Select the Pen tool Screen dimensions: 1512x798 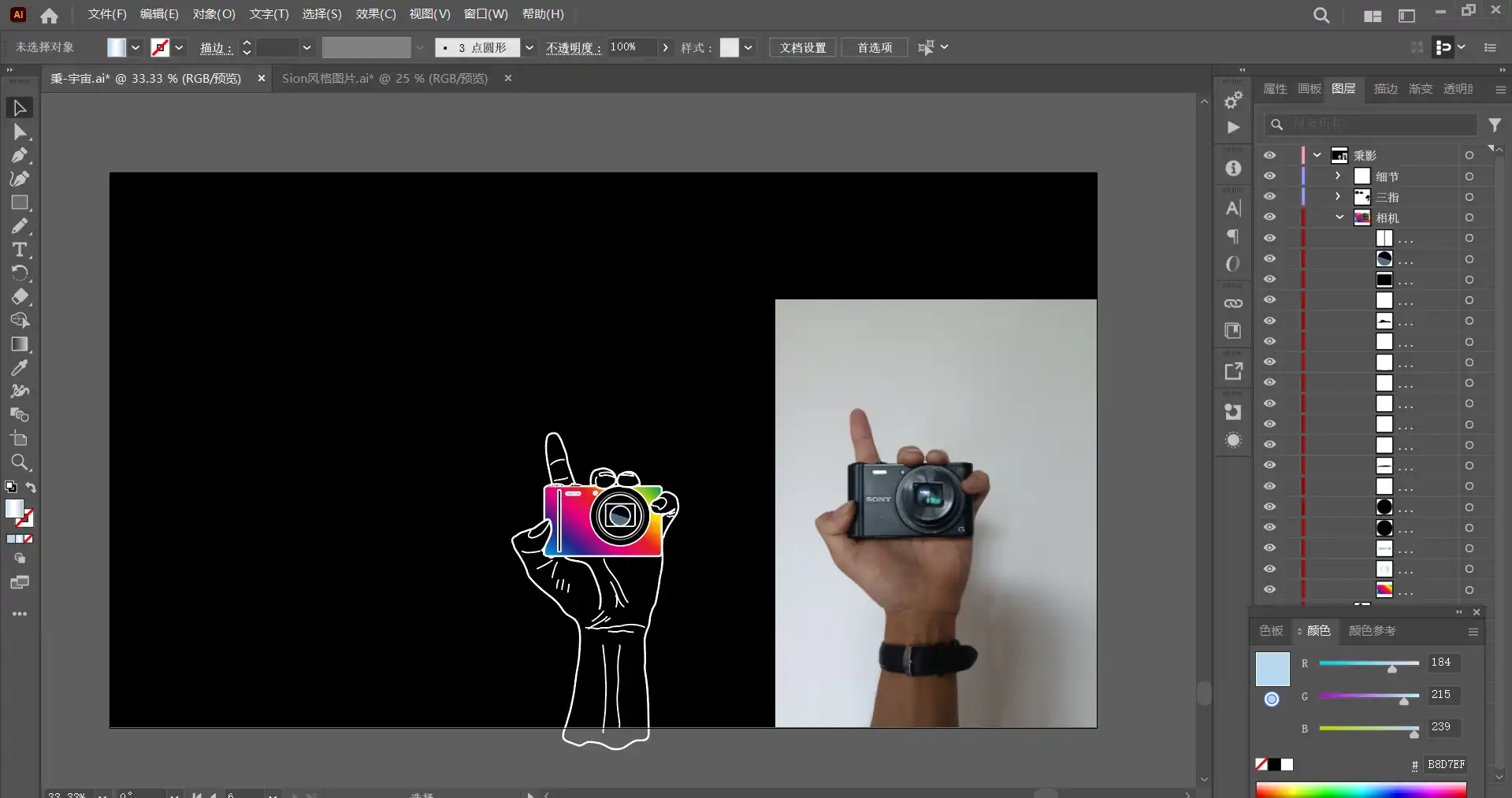pyautogui.click(x=20, y=155)
